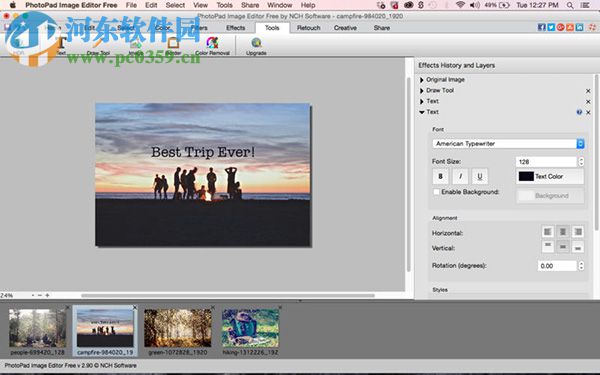Image resolution: width=600 pixels, height=375 pixels.
Task: Toggle bold text formatting
Action: [440, 176]
